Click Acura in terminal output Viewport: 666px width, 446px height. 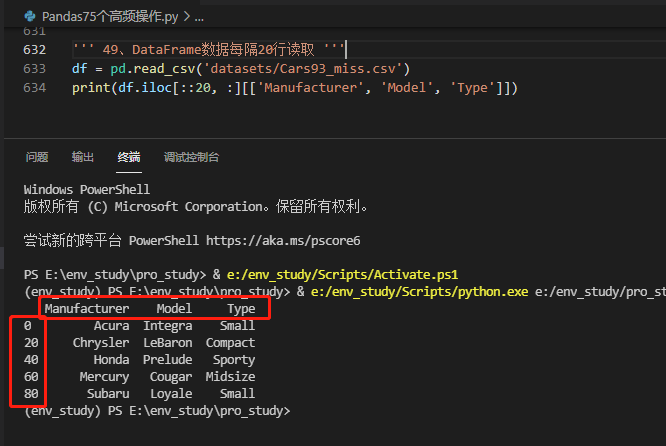coord(111,326)
